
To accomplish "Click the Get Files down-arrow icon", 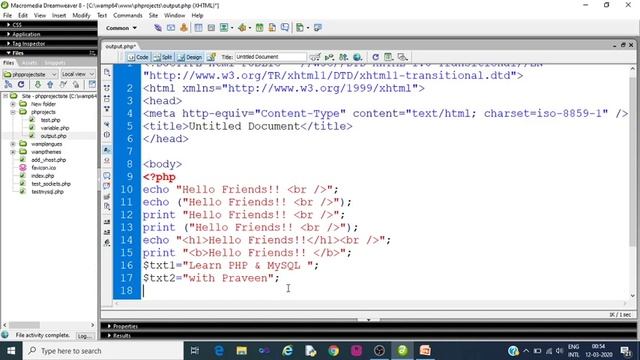I will [38, 84].
